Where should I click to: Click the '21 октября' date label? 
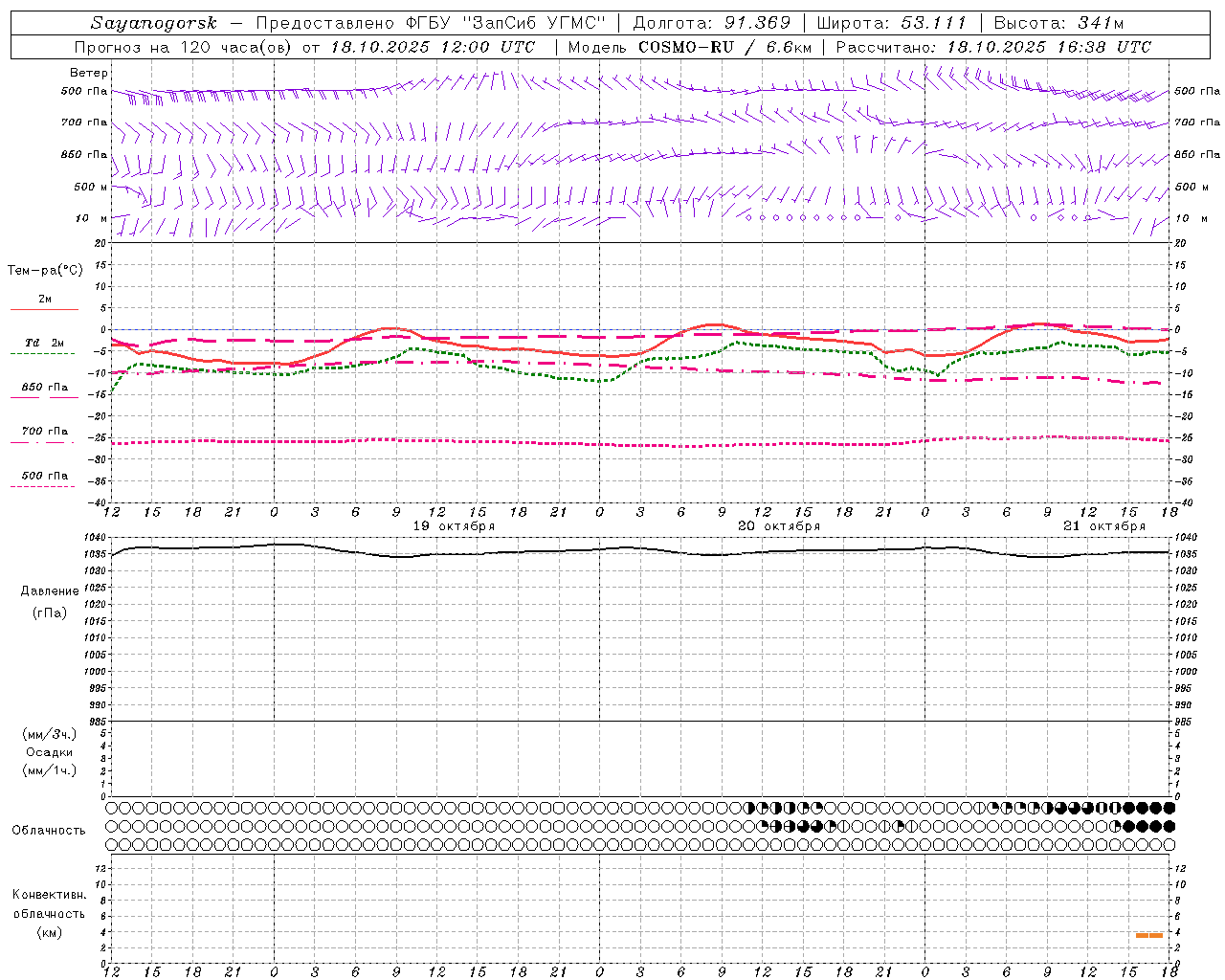tap(1104, 526)
